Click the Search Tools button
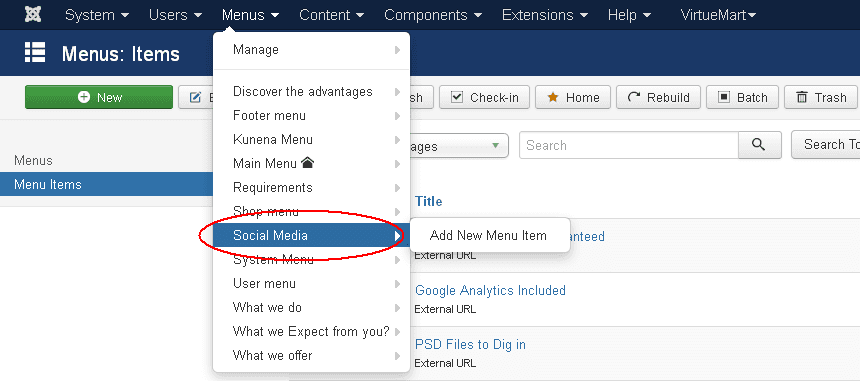Screen dimensions: 860x381 pos(825,145)
